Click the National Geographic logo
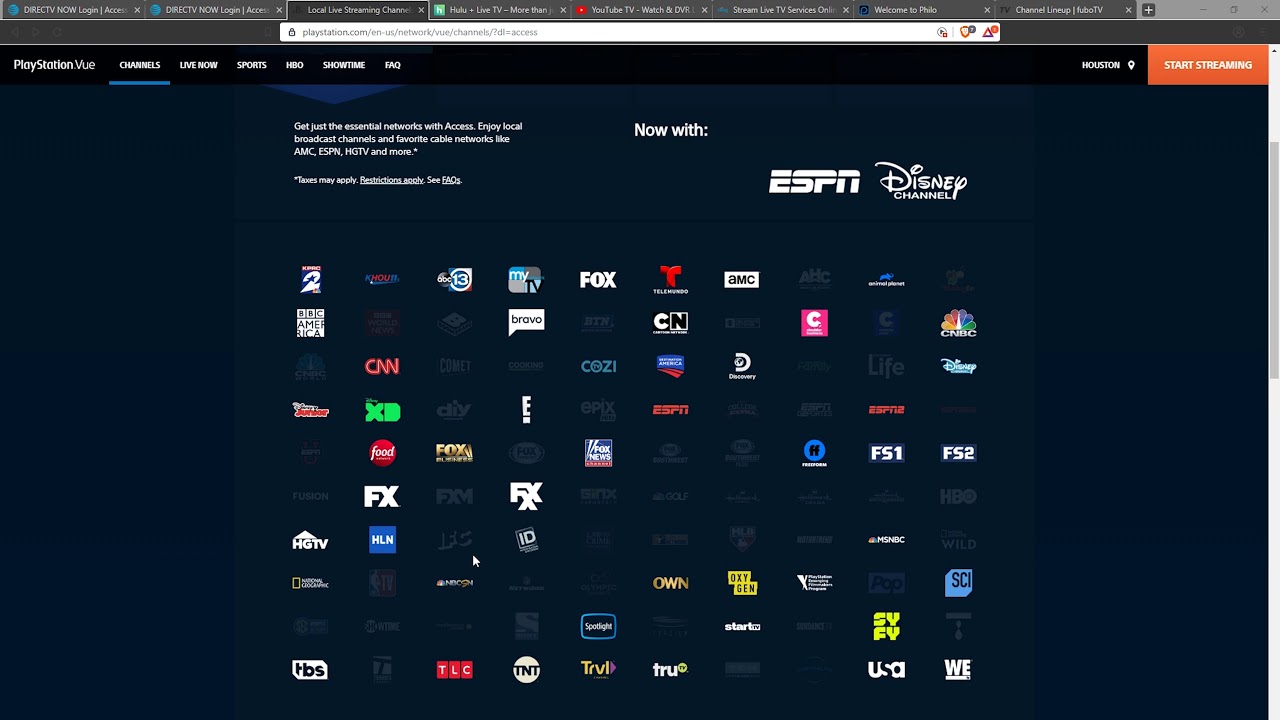1280x720 pixels. pyautogui.click(x=310, y=583)
